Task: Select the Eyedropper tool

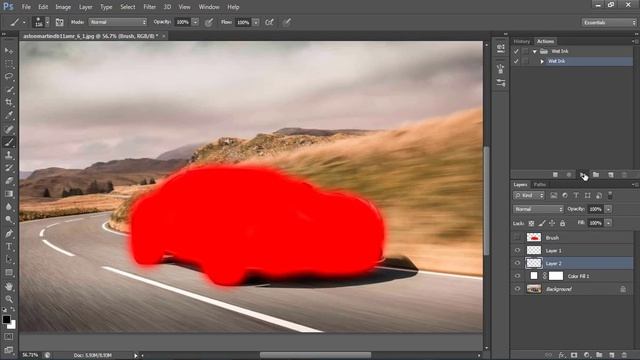Action: (9, 116)
